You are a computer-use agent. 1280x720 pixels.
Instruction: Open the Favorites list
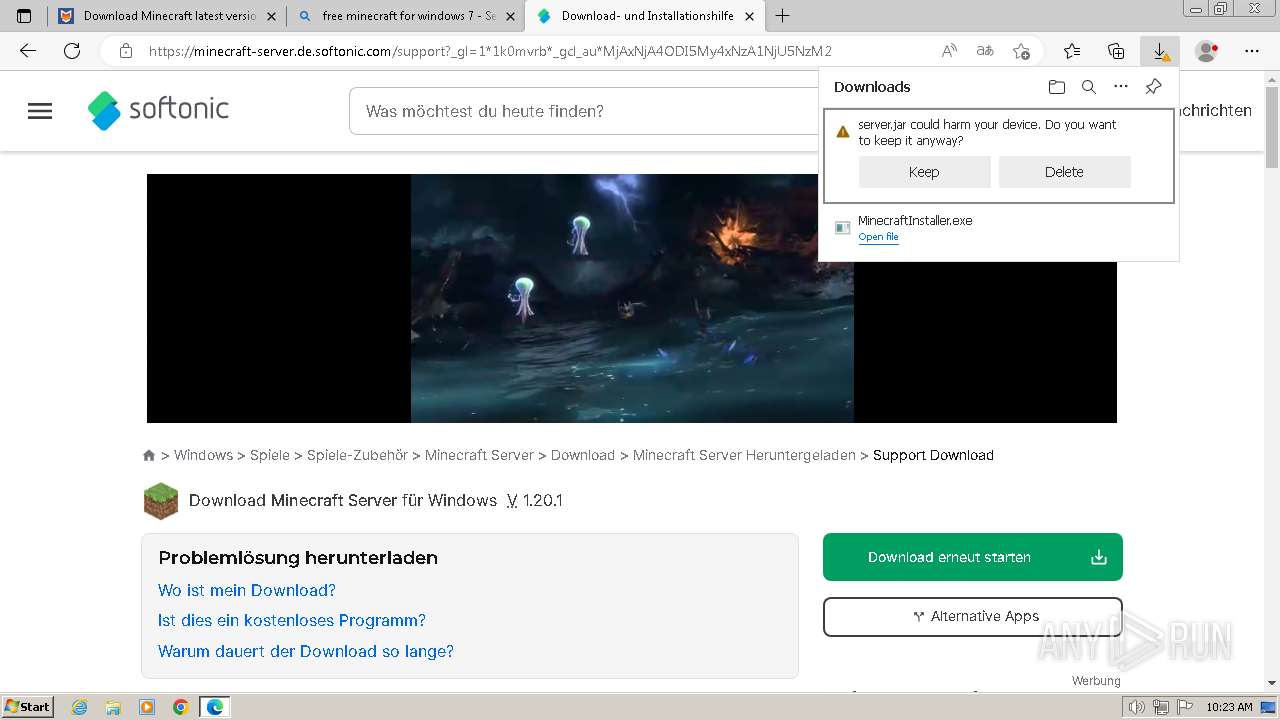[x=1072, y=51]
